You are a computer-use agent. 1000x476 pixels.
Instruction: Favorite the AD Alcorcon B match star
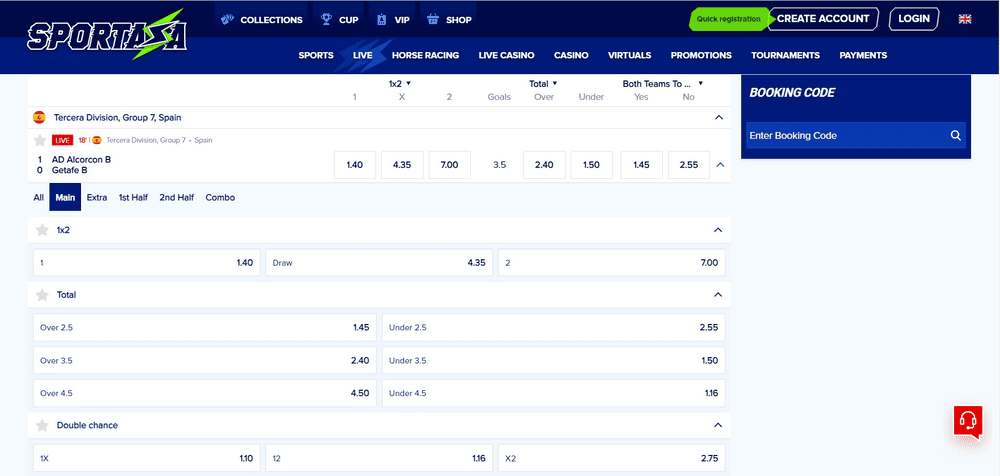[x=40, y=140]
